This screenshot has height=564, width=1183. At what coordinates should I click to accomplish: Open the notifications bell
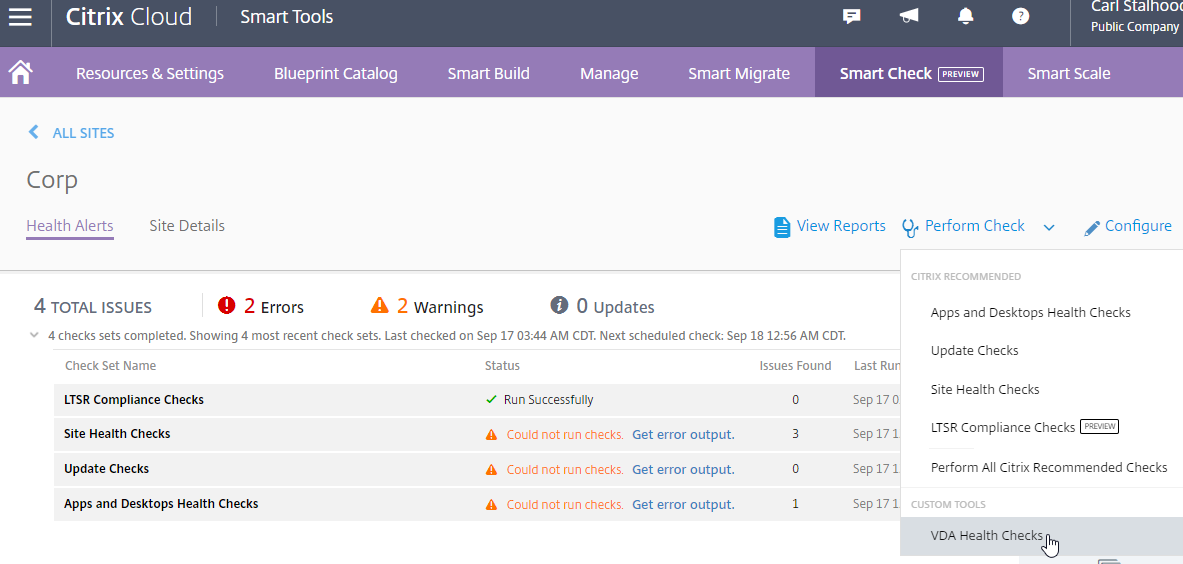966,16
